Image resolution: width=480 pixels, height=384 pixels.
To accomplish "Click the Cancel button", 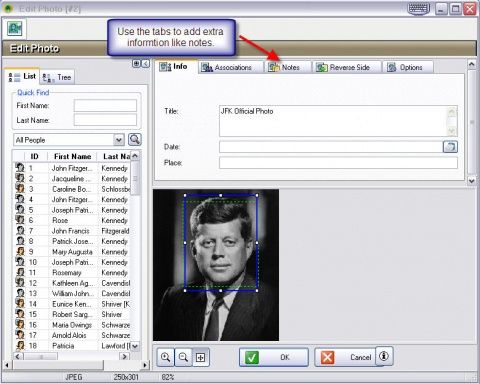I will point(345,357).
